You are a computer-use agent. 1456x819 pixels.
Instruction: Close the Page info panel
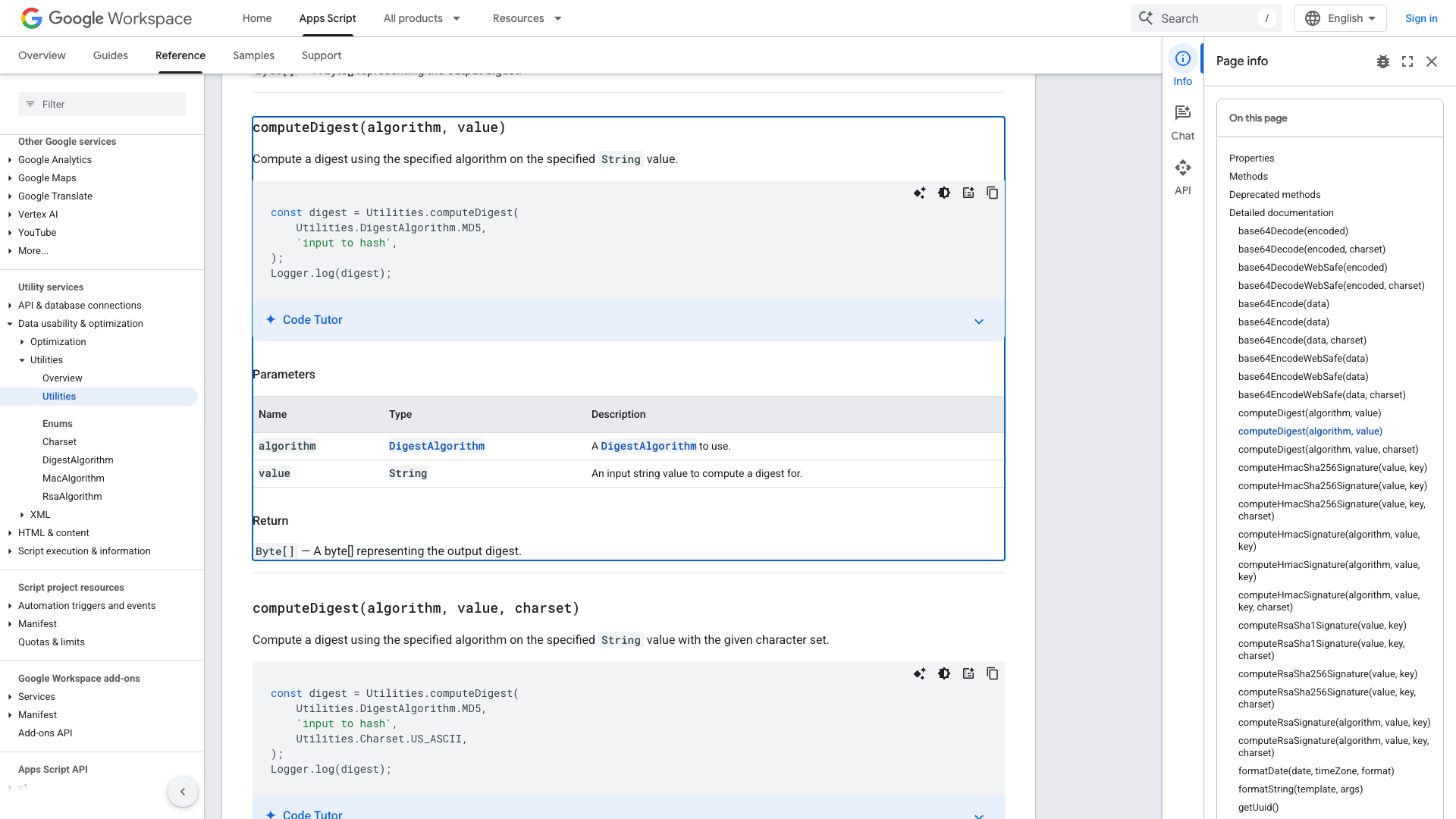pos(1432,61)
